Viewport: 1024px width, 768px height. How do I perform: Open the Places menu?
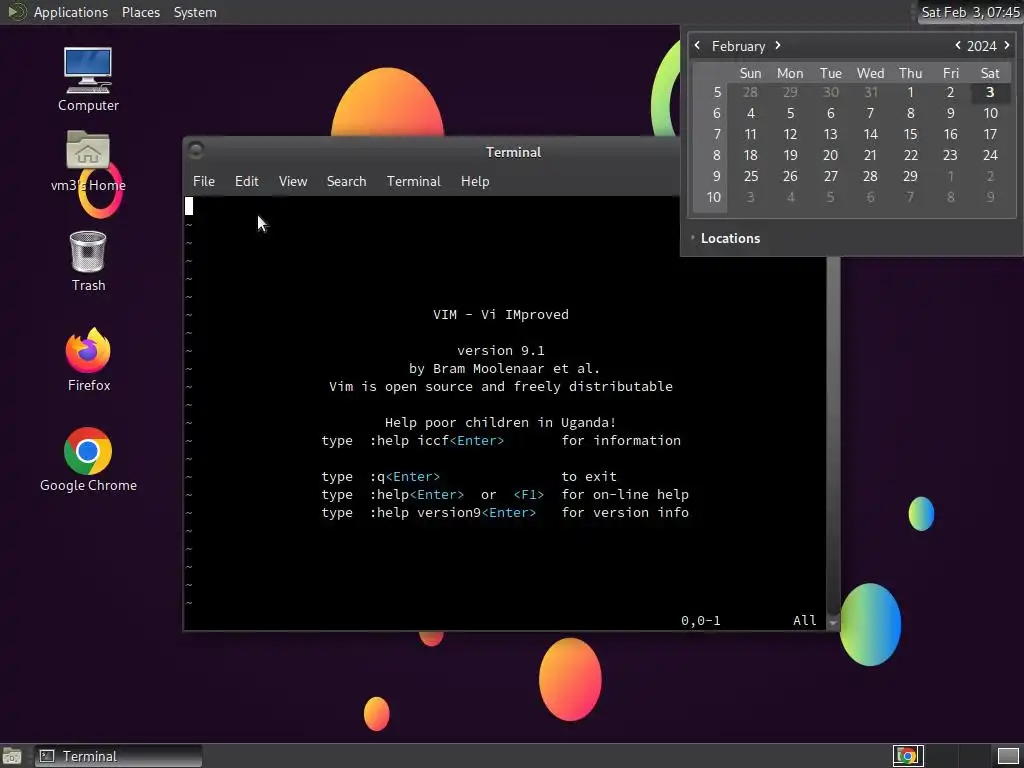point(140,12)
